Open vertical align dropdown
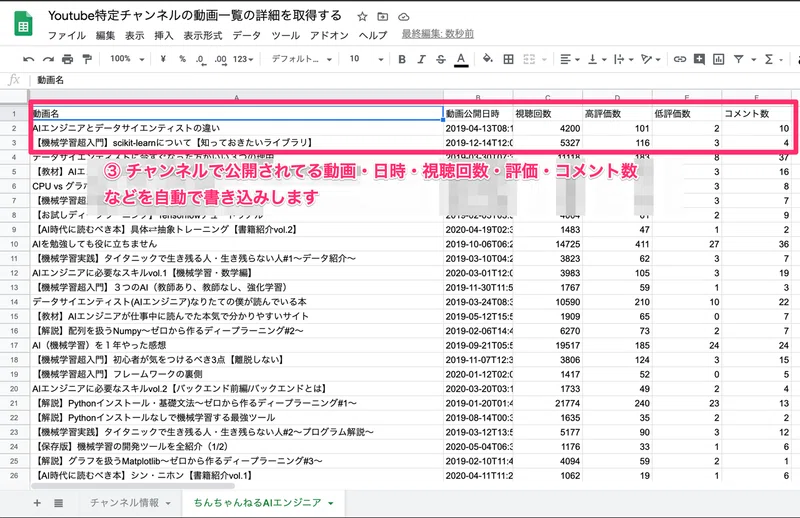This screenshot has height=518, width=800. [597, 59]
